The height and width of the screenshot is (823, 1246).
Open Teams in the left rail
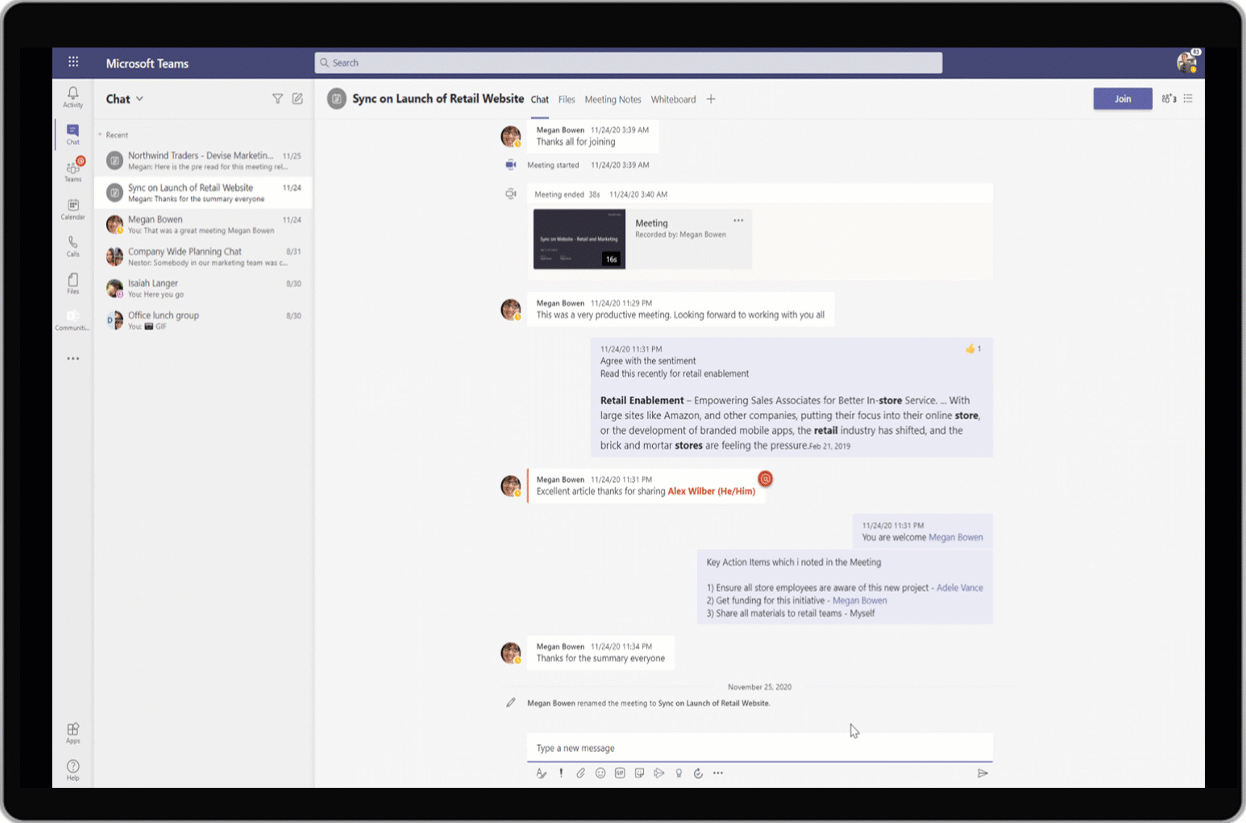click(x=73, y=170)
